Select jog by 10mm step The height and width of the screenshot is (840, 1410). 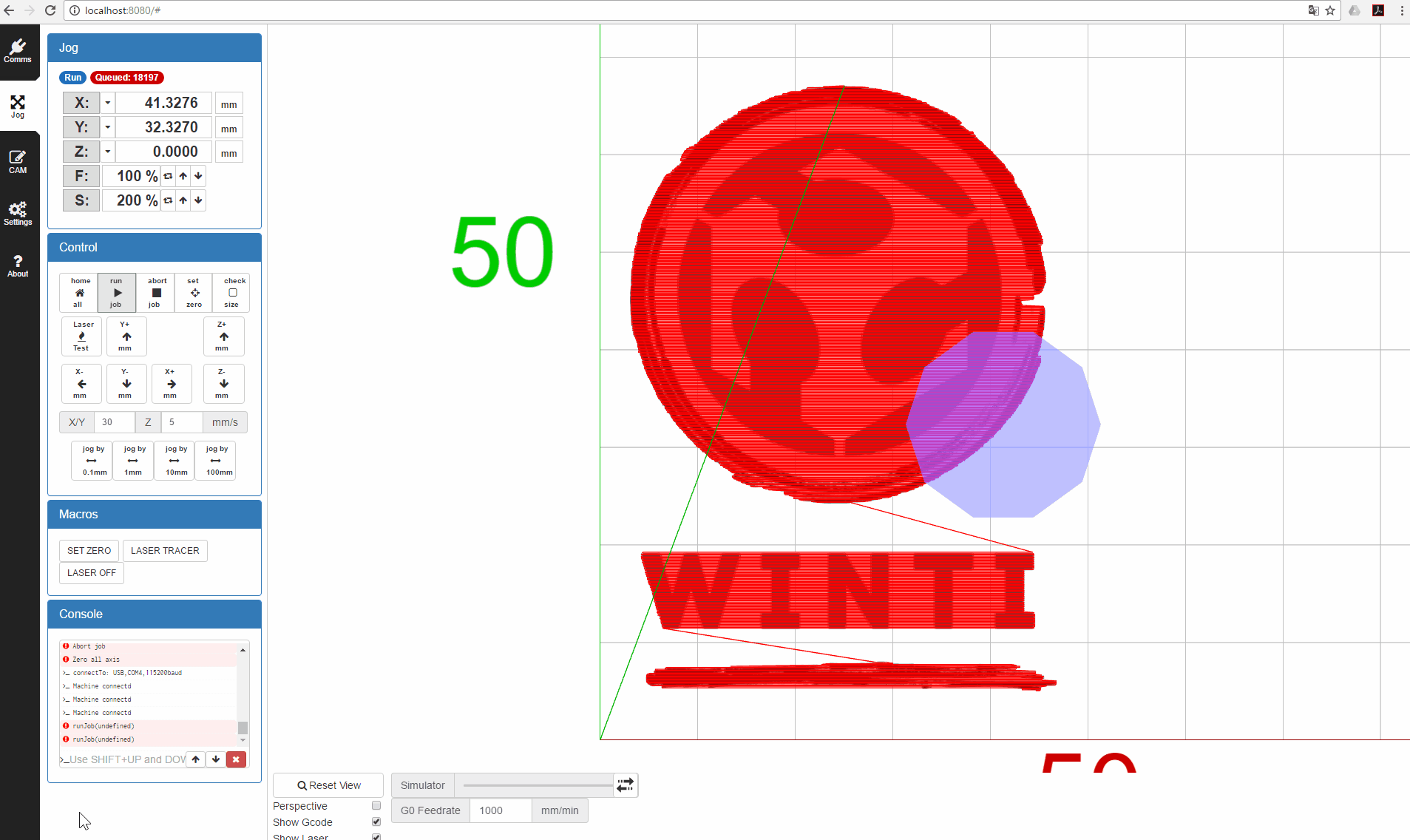coord(174,461)
